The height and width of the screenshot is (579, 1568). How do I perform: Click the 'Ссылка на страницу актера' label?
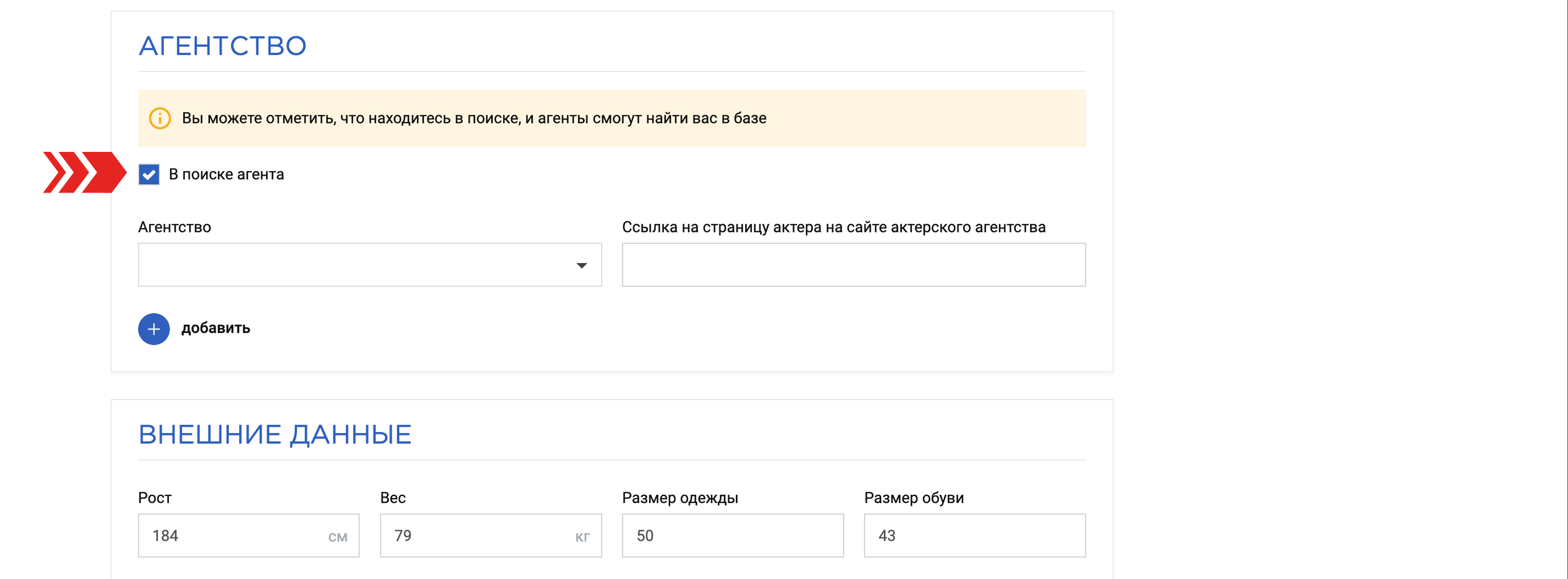833,227
